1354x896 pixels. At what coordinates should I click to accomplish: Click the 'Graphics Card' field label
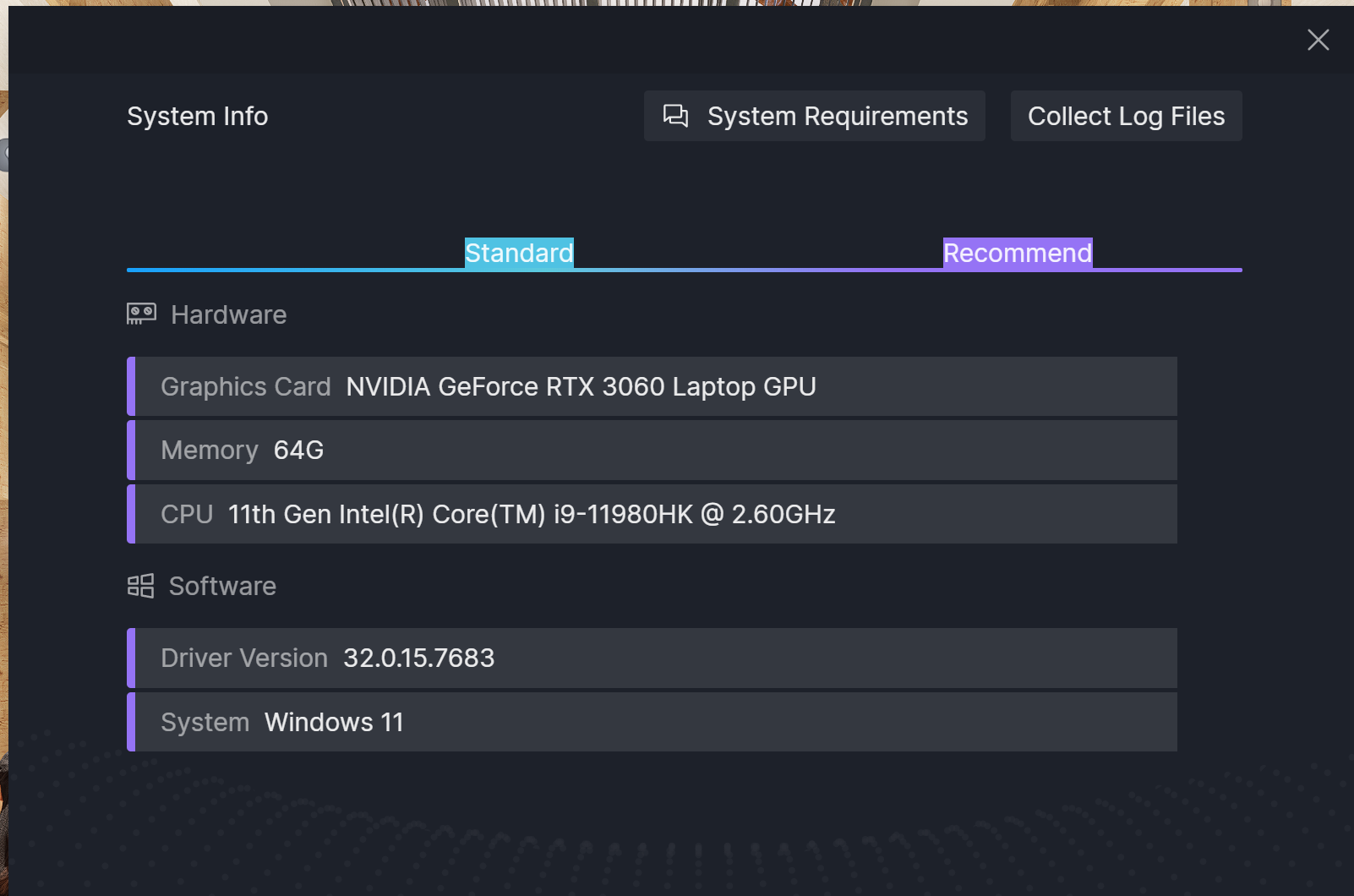point(245,386)
